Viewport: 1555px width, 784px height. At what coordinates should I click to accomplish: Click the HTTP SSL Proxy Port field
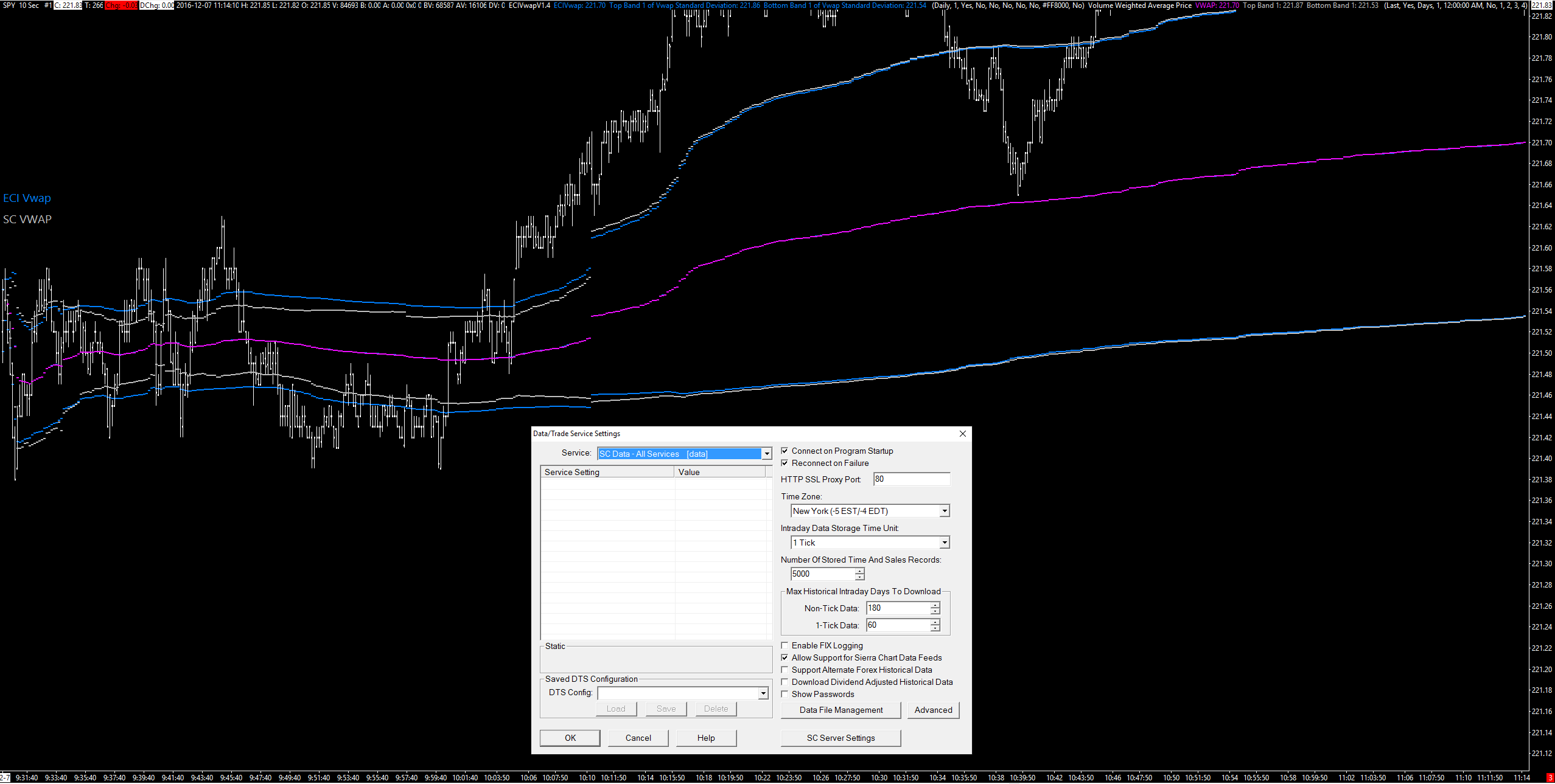click(910, 479)
